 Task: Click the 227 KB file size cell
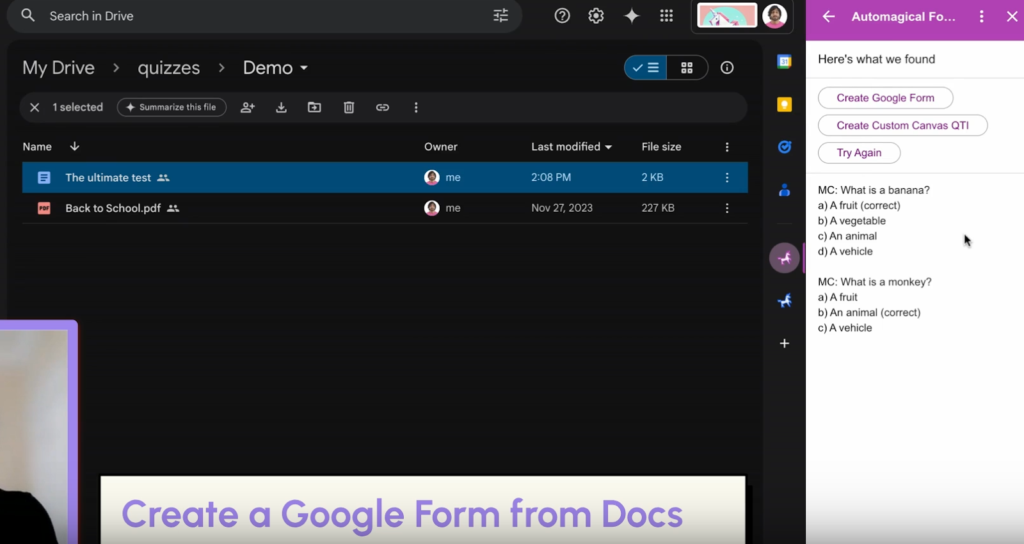[658, 208]
